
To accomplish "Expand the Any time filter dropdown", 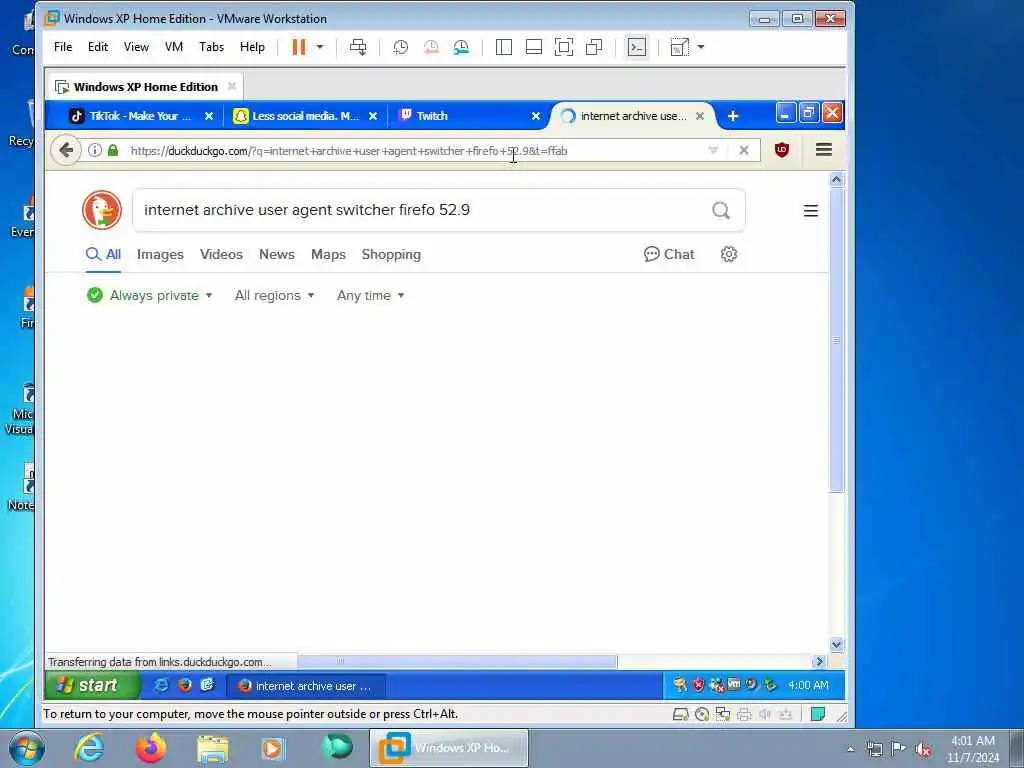I will click(x=370, y=295).
